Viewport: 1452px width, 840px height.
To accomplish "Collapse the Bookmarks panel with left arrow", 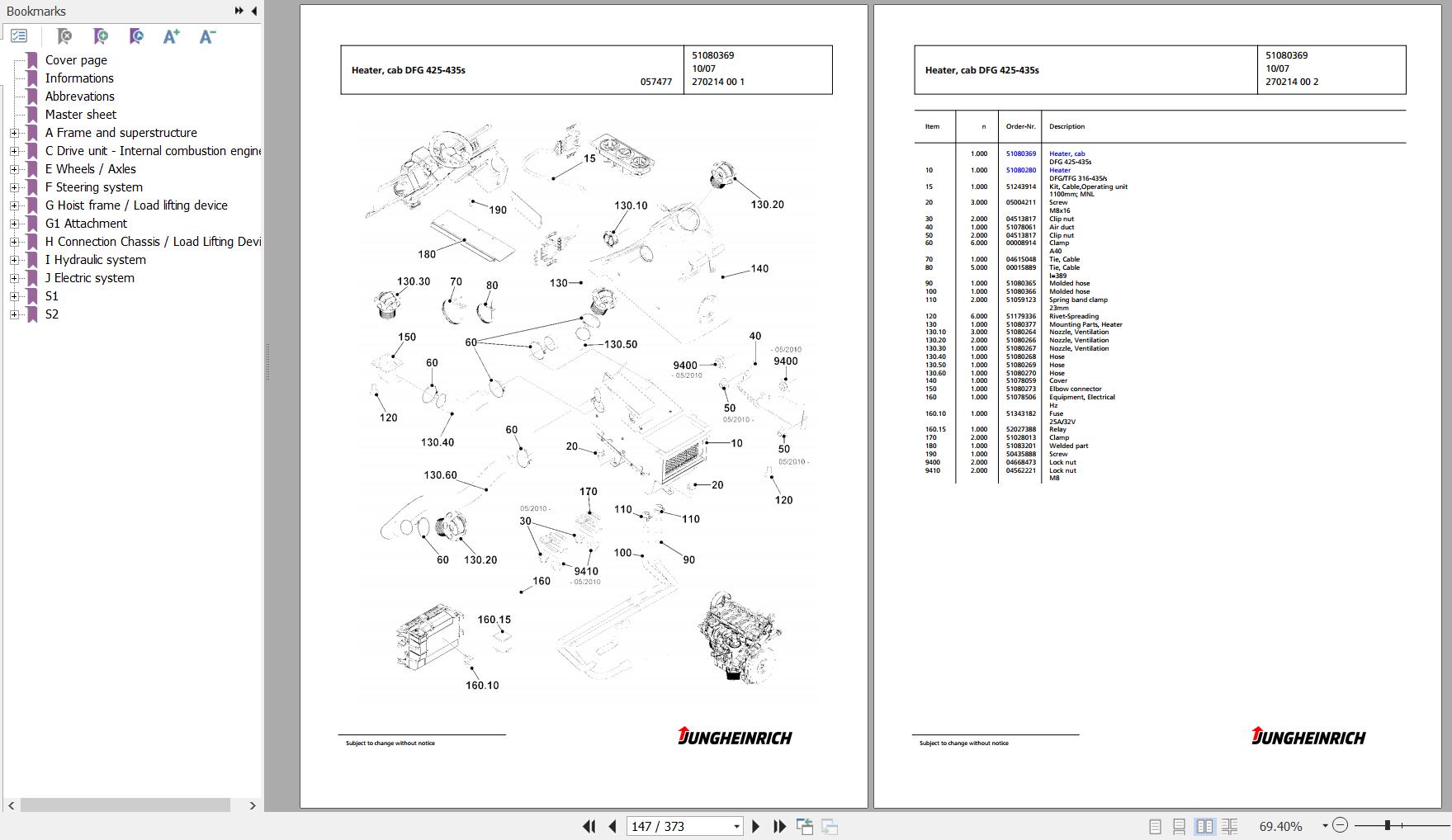I will coord(254,11).
